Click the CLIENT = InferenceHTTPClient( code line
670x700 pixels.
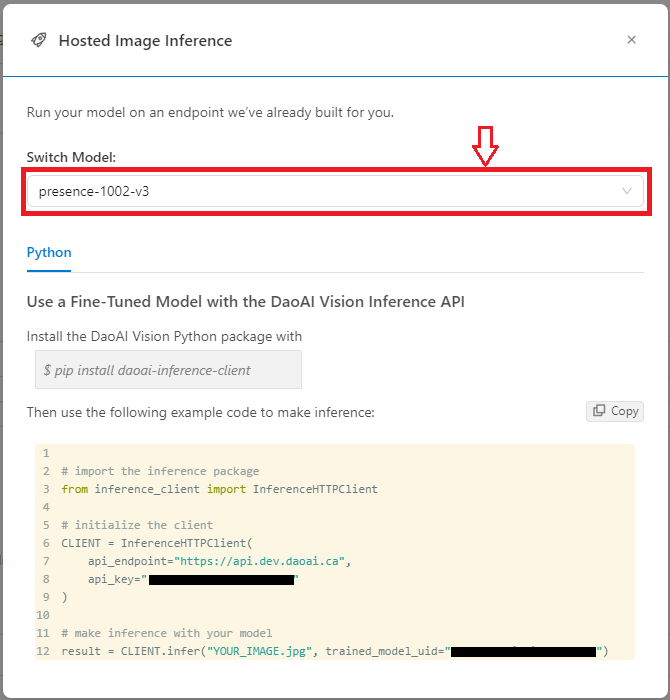(157, 543)
